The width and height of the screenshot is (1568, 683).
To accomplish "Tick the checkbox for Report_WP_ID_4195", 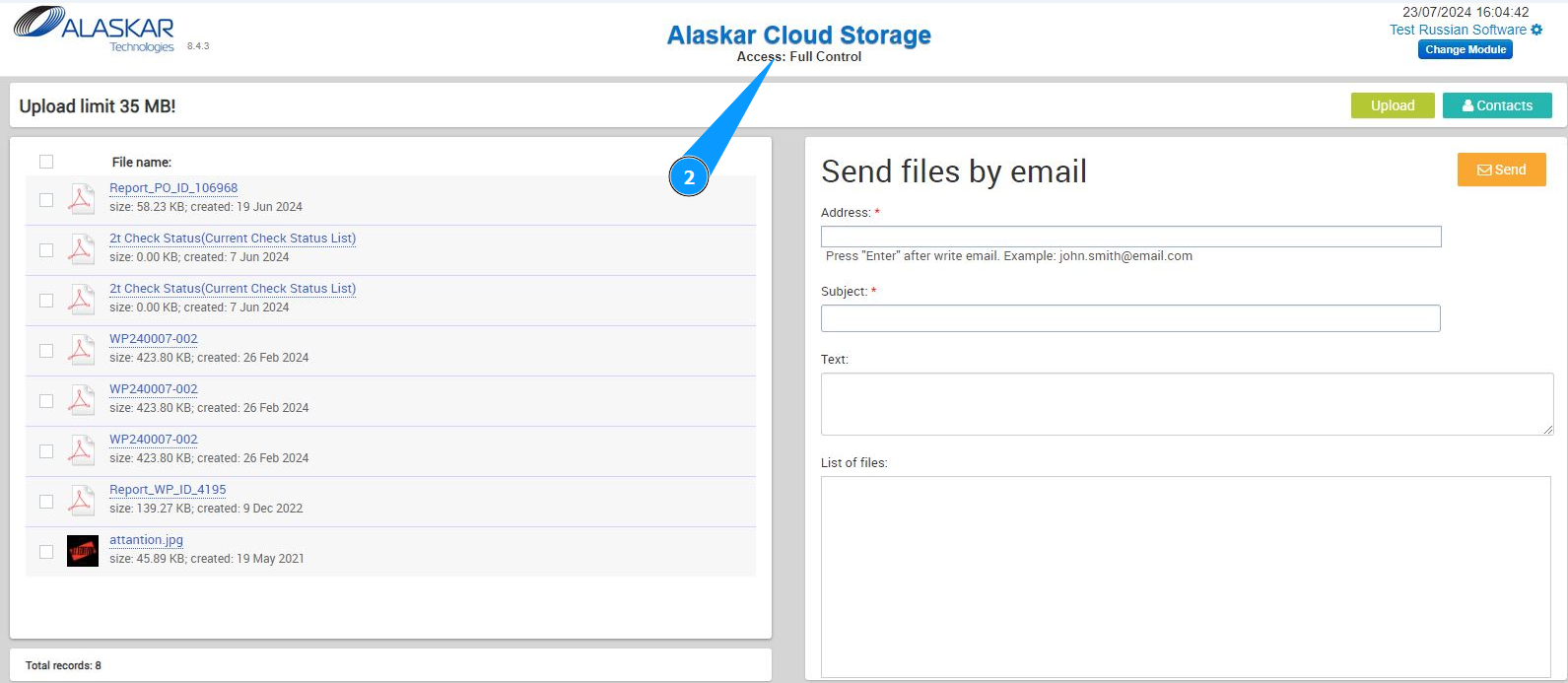I will [46, 502].
